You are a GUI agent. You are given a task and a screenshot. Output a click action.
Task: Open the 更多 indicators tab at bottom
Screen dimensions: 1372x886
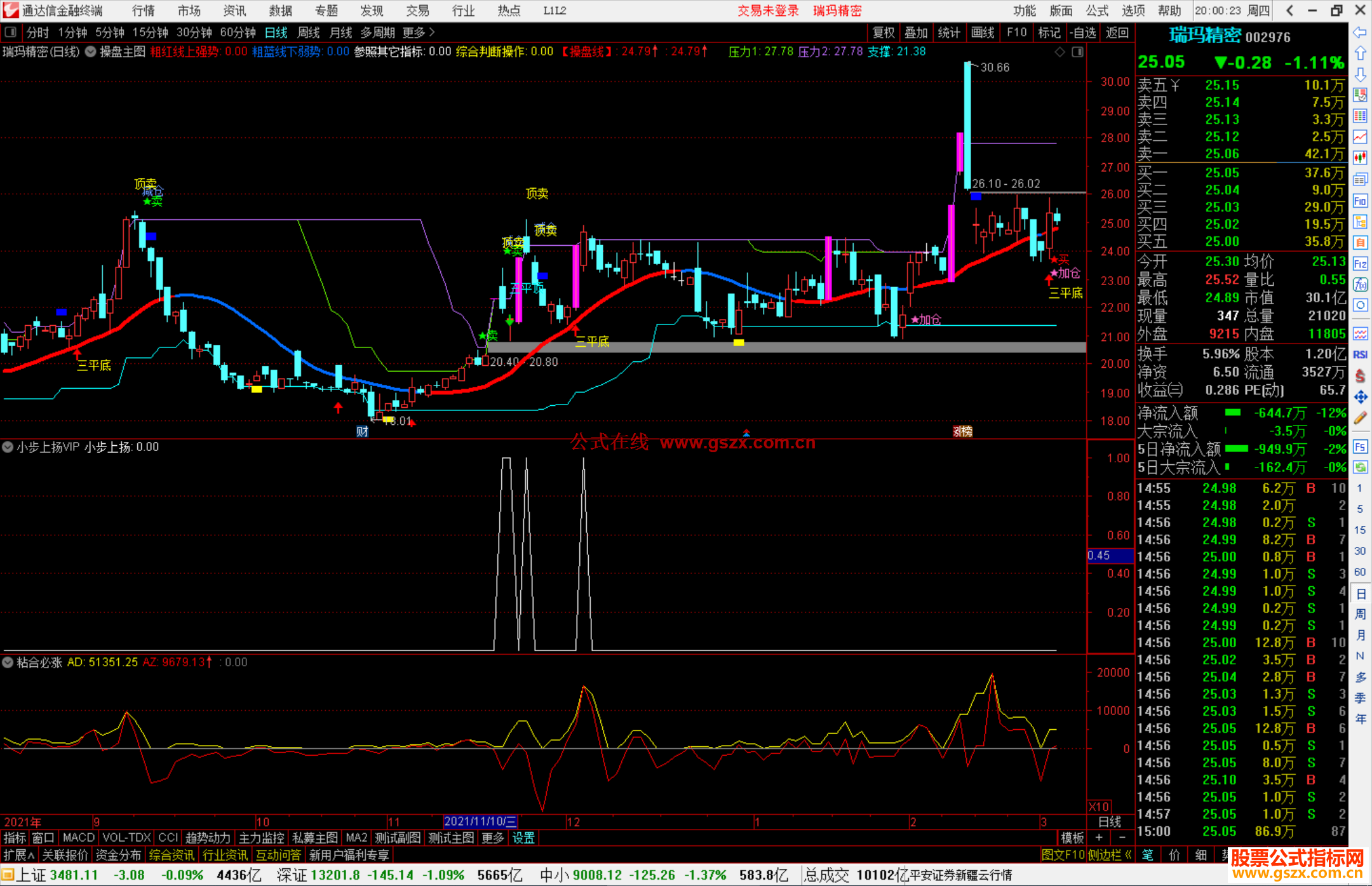click(x=493, y=838)
